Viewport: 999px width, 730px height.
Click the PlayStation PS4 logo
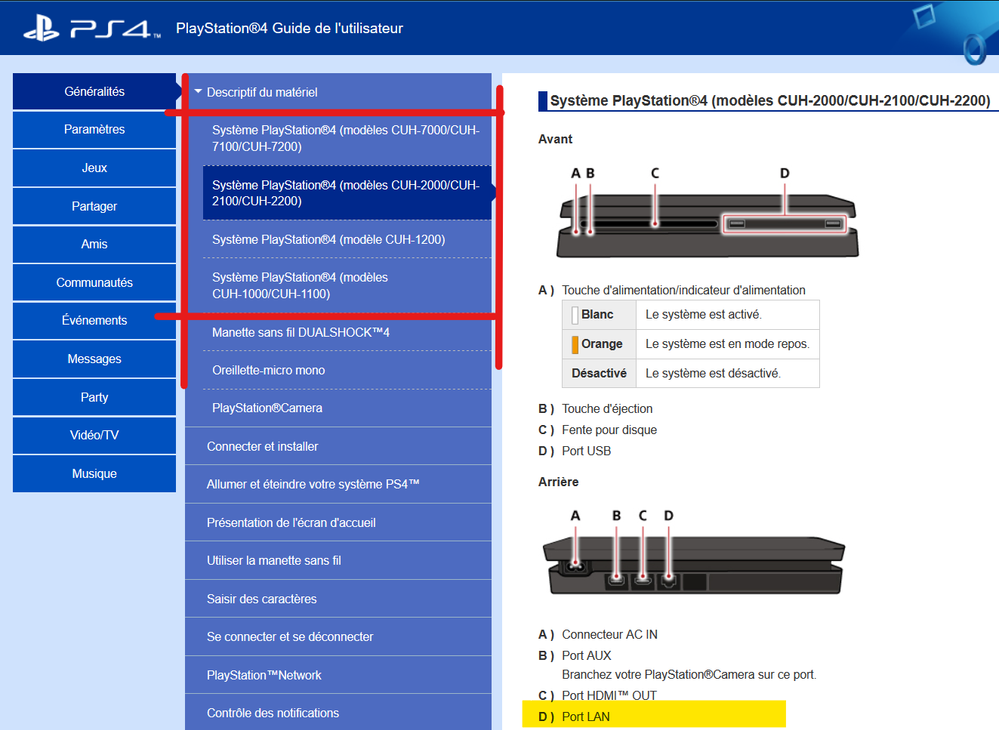pos(92,29)
